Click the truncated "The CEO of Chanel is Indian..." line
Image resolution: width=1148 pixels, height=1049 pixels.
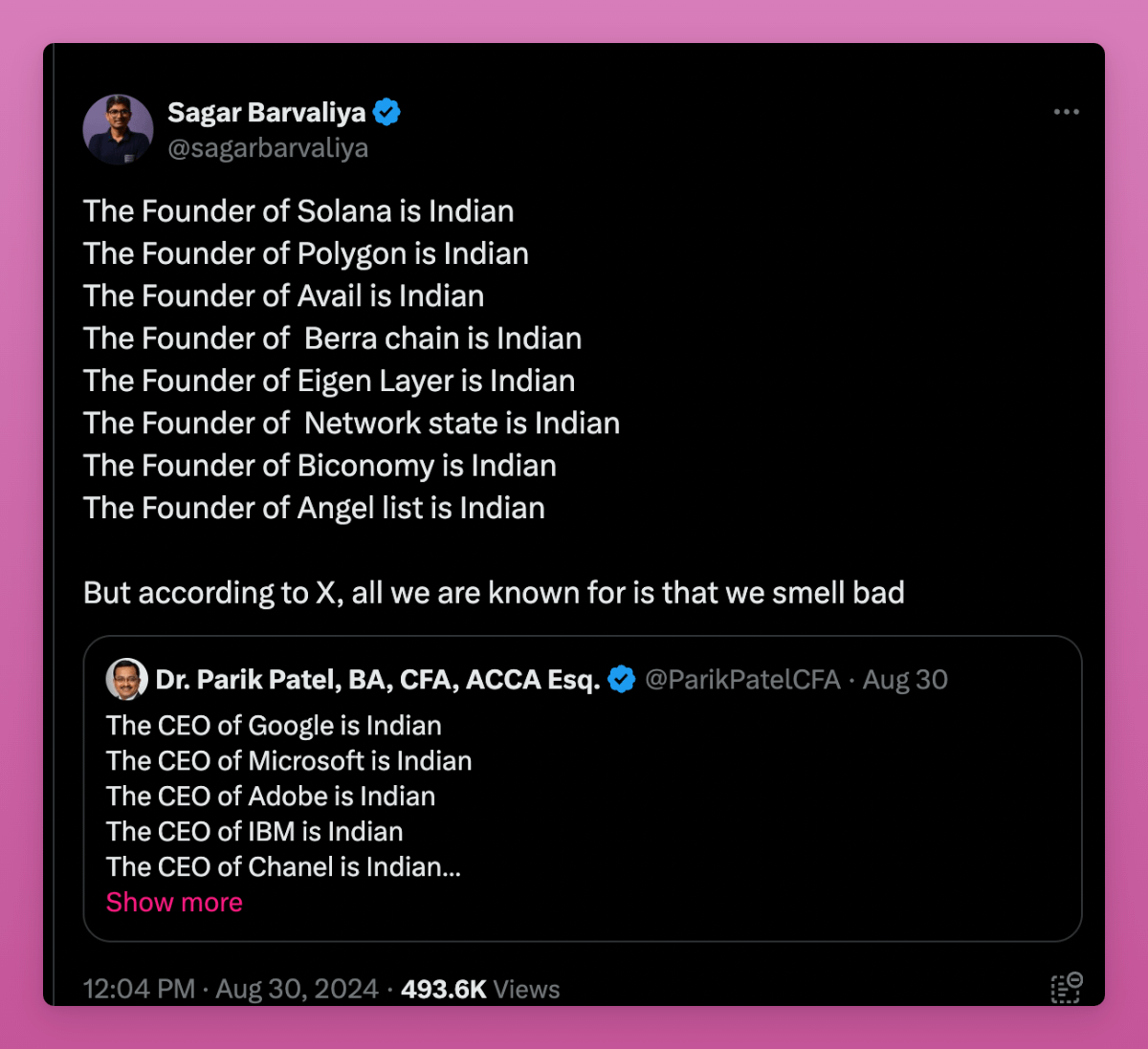(x=283, y=866)
